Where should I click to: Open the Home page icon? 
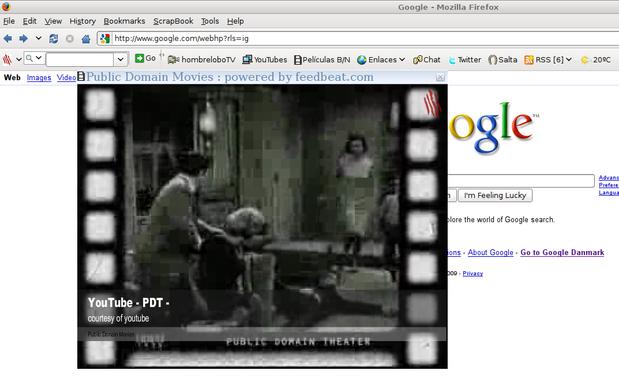click(x=86, y=39)
